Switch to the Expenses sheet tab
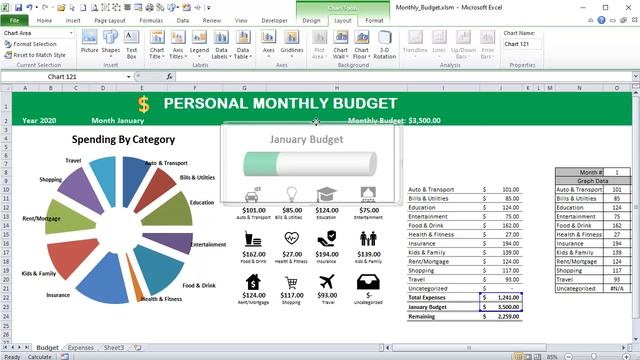Viewport: 640px width, 360px height. [x=80, y=347]
